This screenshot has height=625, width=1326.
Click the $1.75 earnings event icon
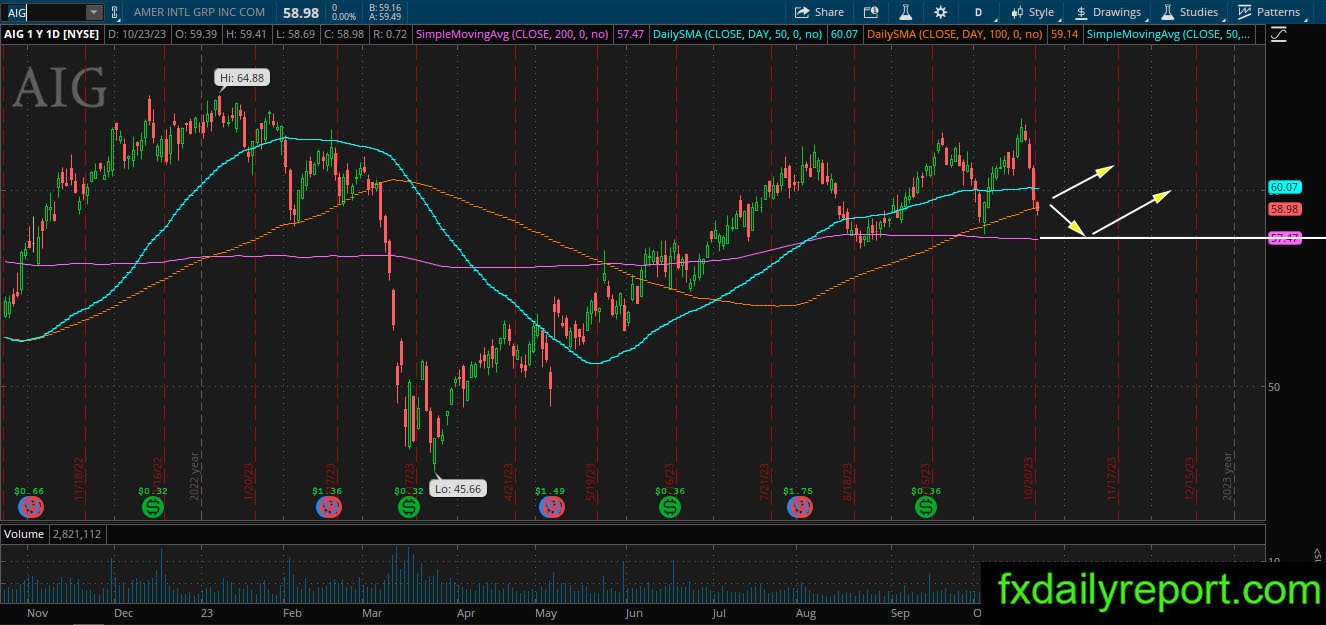(x=799, y=507)
